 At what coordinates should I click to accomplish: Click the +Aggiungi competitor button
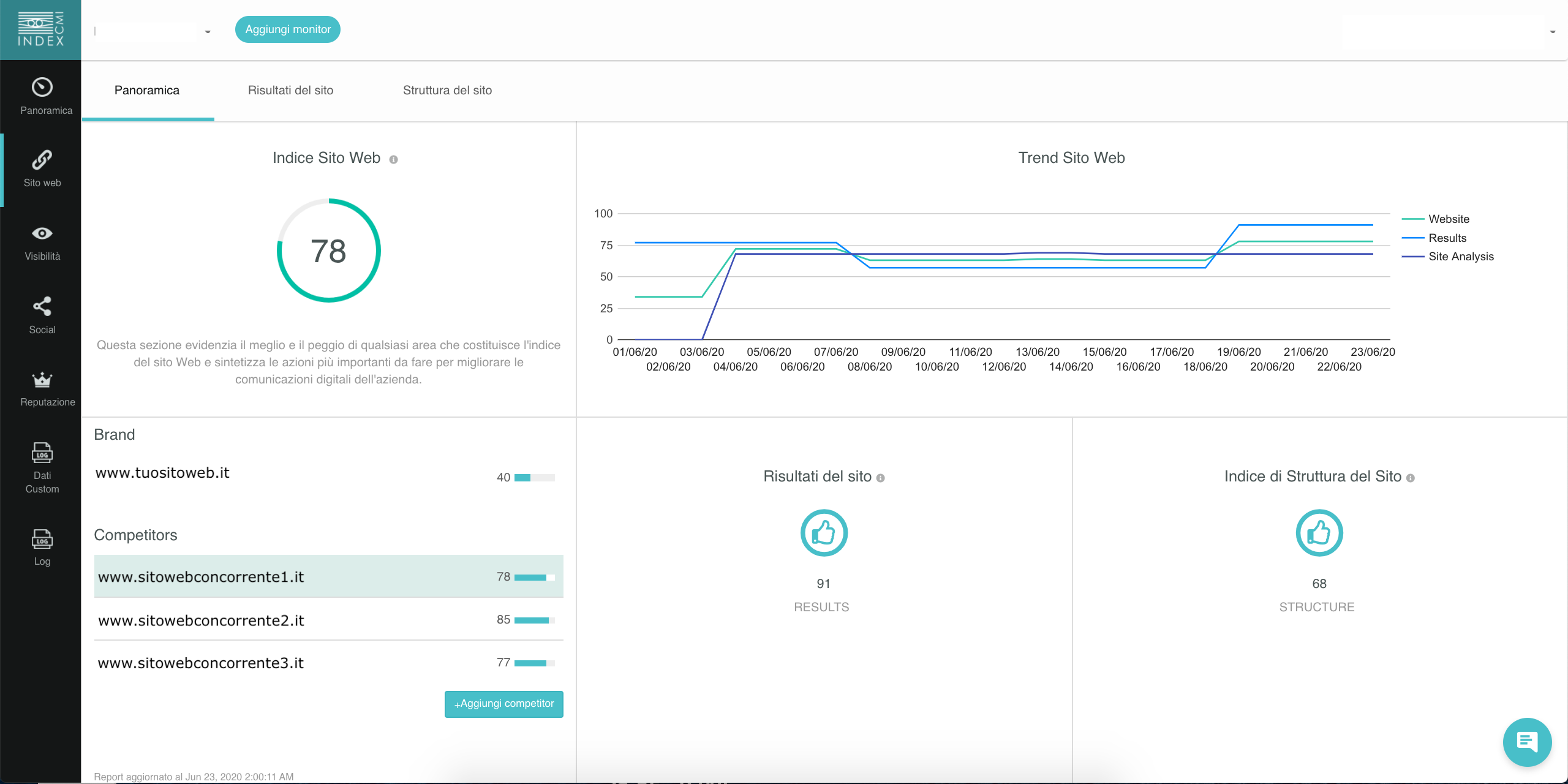(503, 704)
